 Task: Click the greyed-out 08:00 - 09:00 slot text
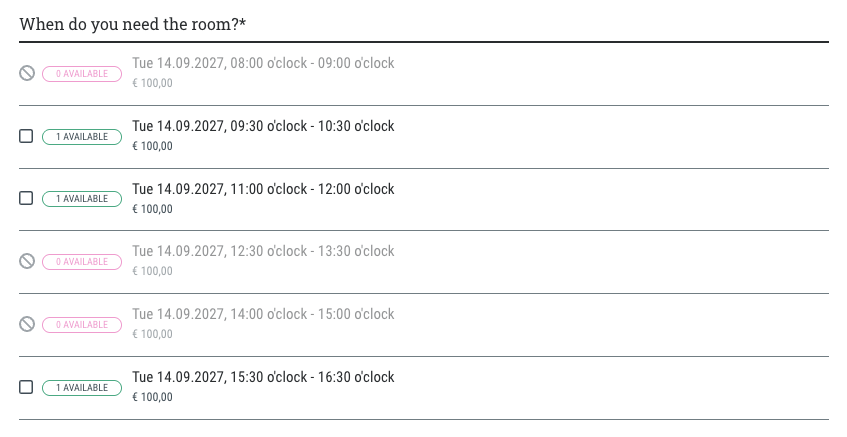pos(263,63)
